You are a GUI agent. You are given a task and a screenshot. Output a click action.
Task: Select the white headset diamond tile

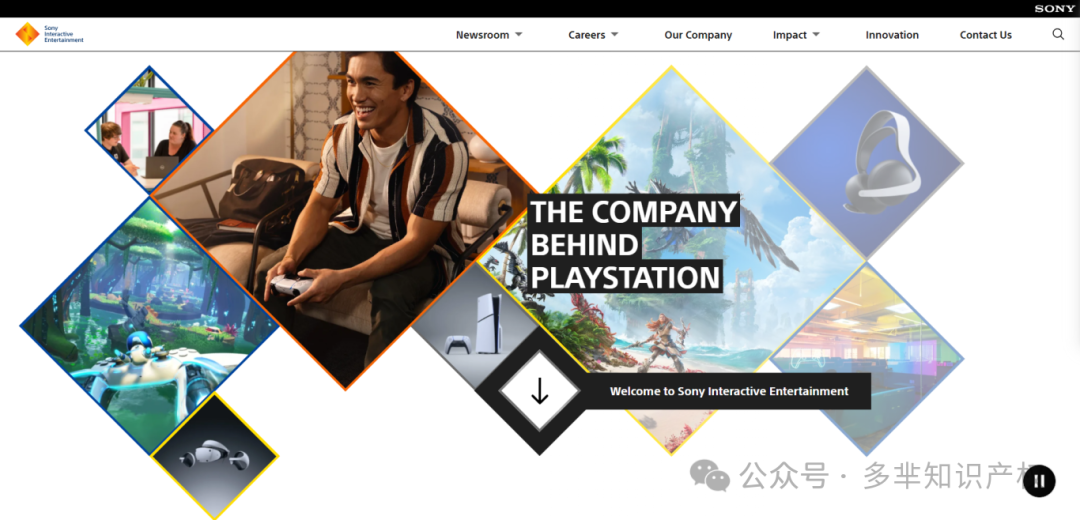coord(866,163)
